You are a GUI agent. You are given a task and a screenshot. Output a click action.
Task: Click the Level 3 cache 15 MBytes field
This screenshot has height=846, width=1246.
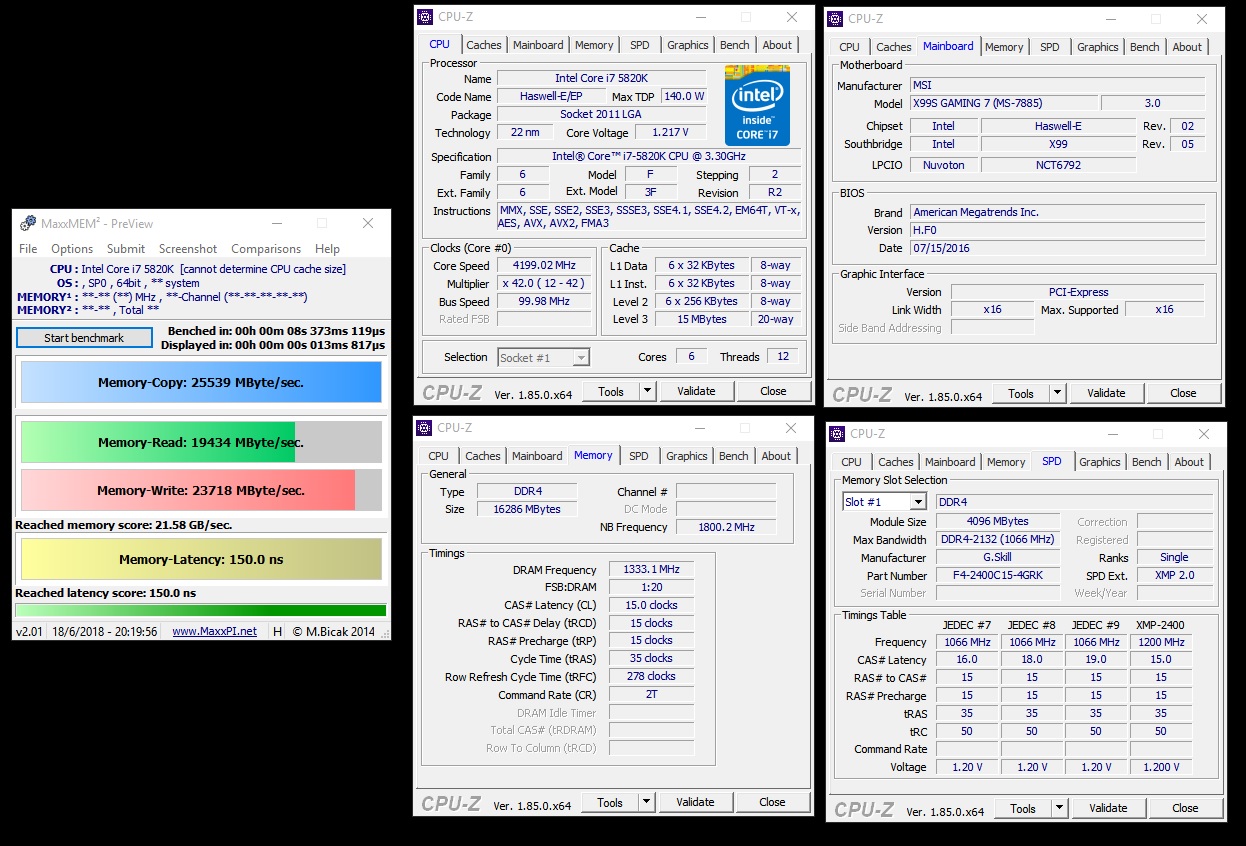tap(702, 320)
